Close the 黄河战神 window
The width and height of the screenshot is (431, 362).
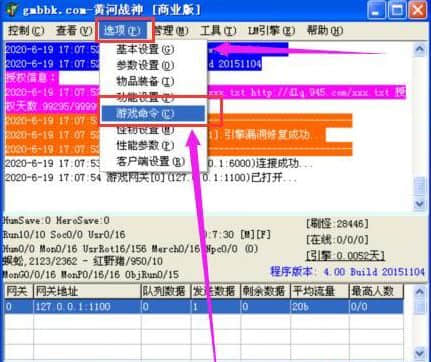click(x=418, y=10)
